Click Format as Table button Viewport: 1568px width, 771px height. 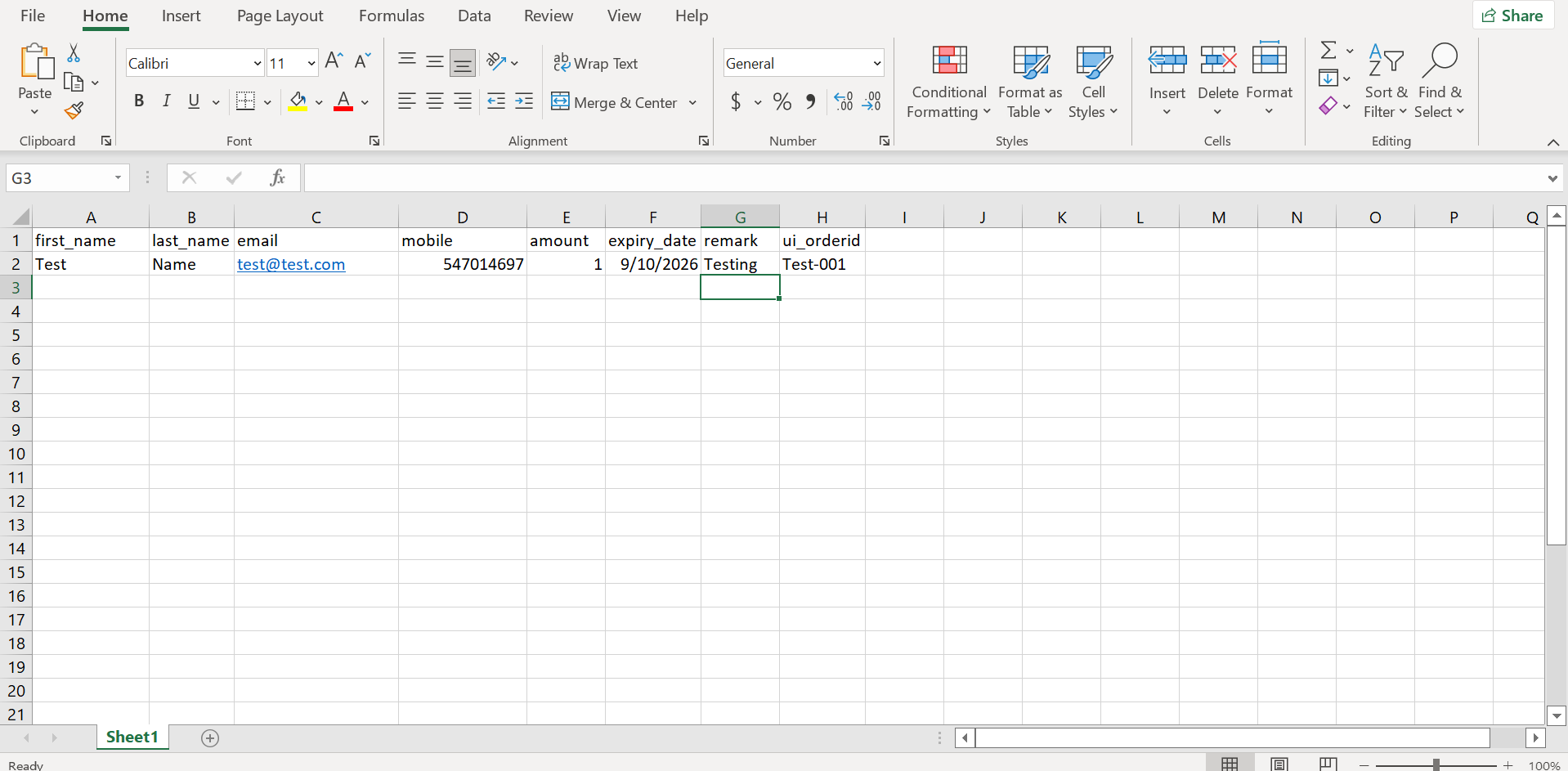[1030, 82]
